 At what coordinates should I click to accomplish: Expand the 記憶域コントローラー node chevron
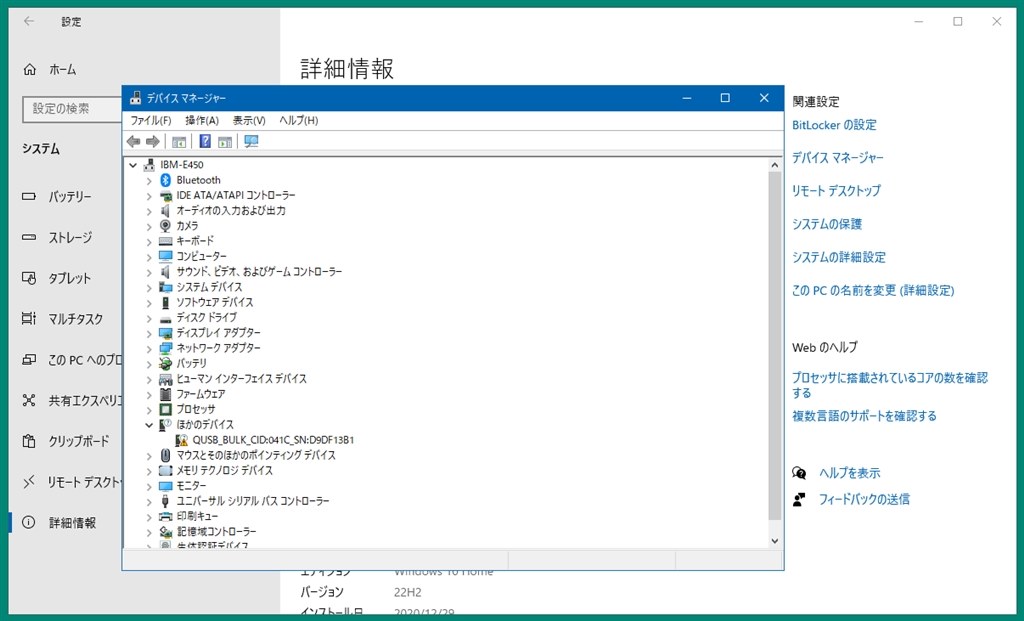[x=149, y=532]
